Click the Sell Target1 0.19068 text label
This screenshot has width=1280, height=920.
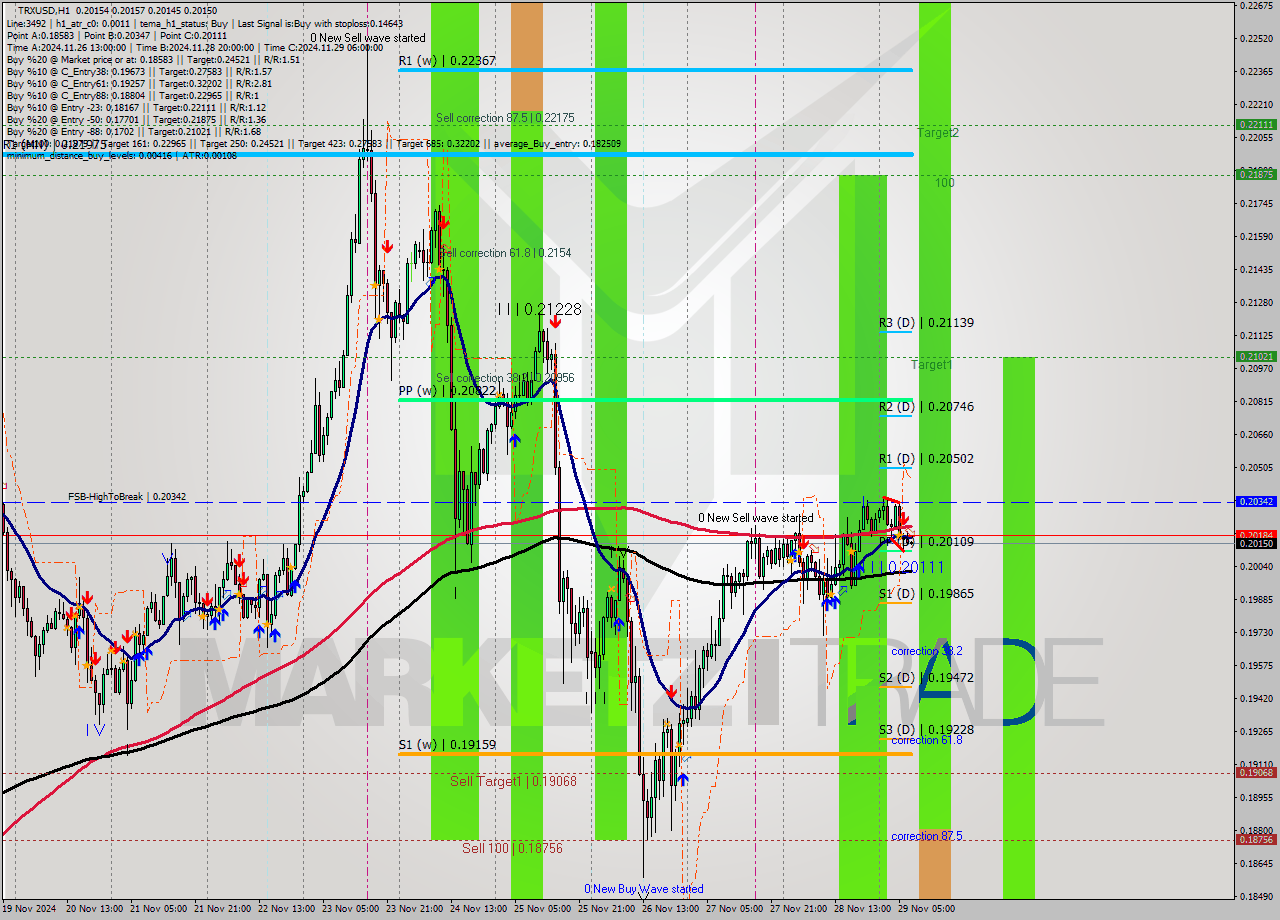click(512, 781)
